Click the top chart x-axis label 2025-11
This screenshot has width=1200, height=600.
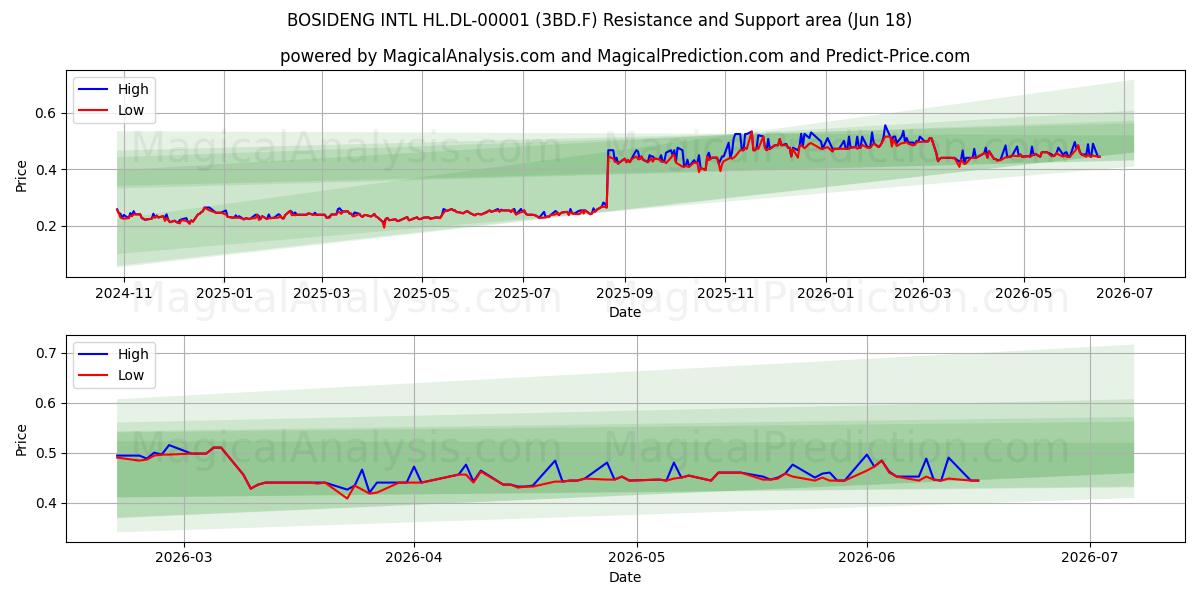coord(725,295)
